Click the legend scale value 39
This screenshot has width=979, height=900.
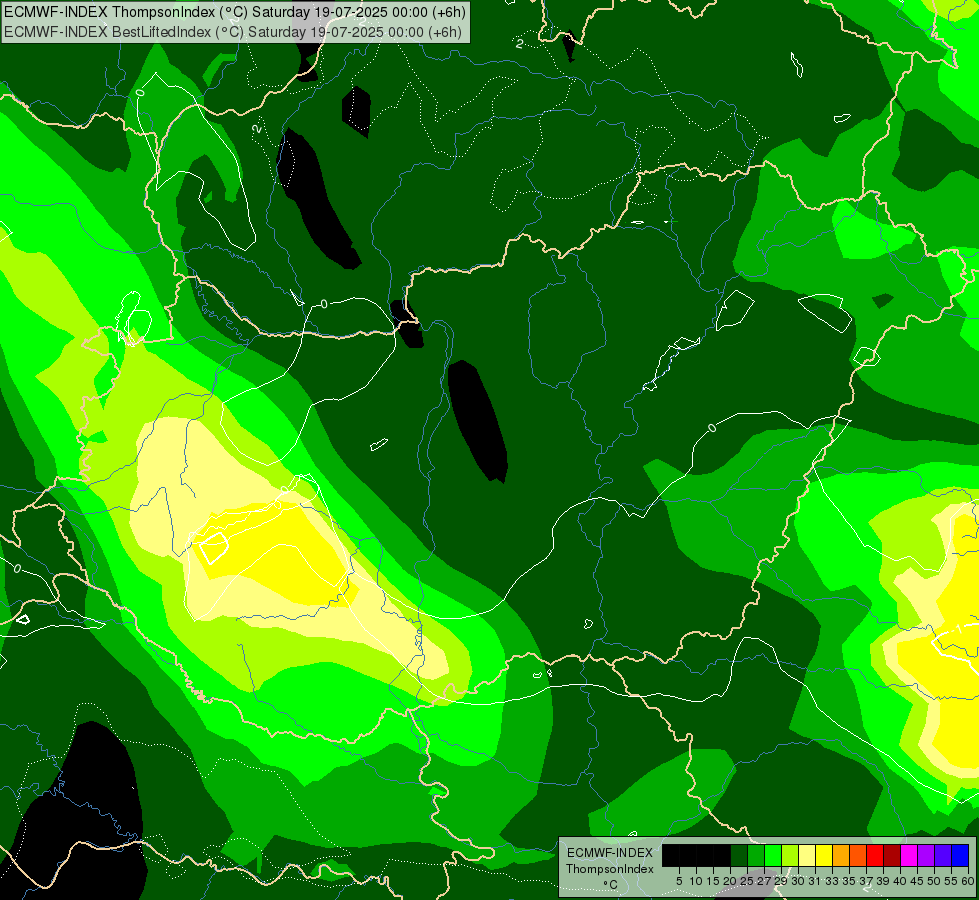[883, 881]
